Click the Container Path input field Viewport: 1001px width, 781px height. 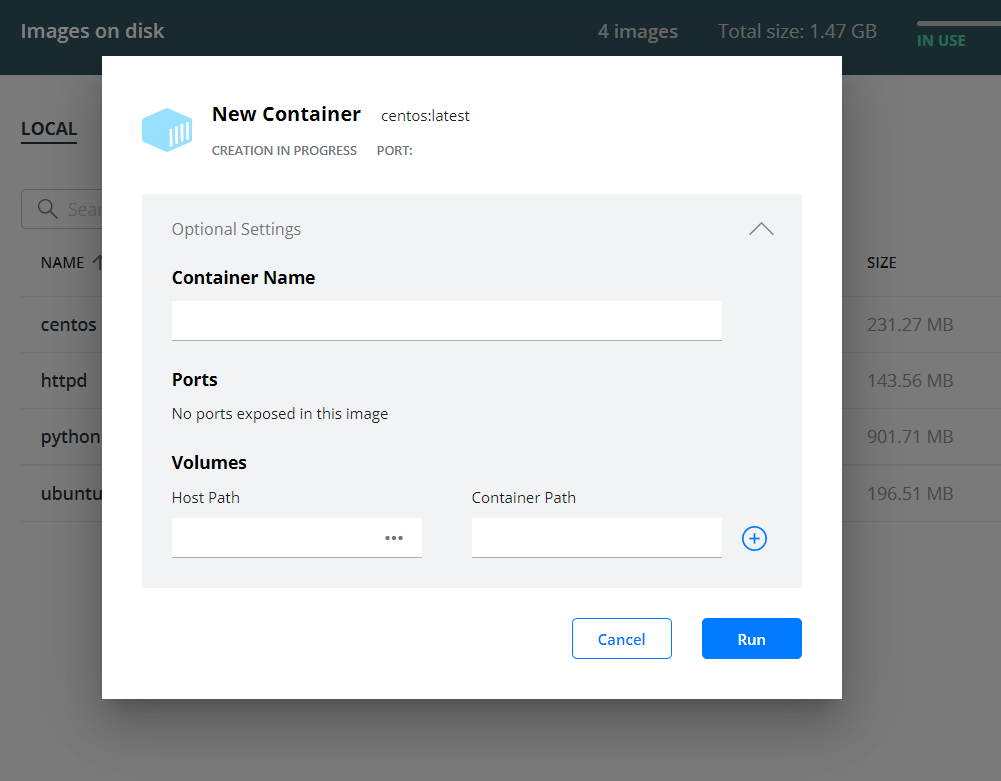(596, 538)
